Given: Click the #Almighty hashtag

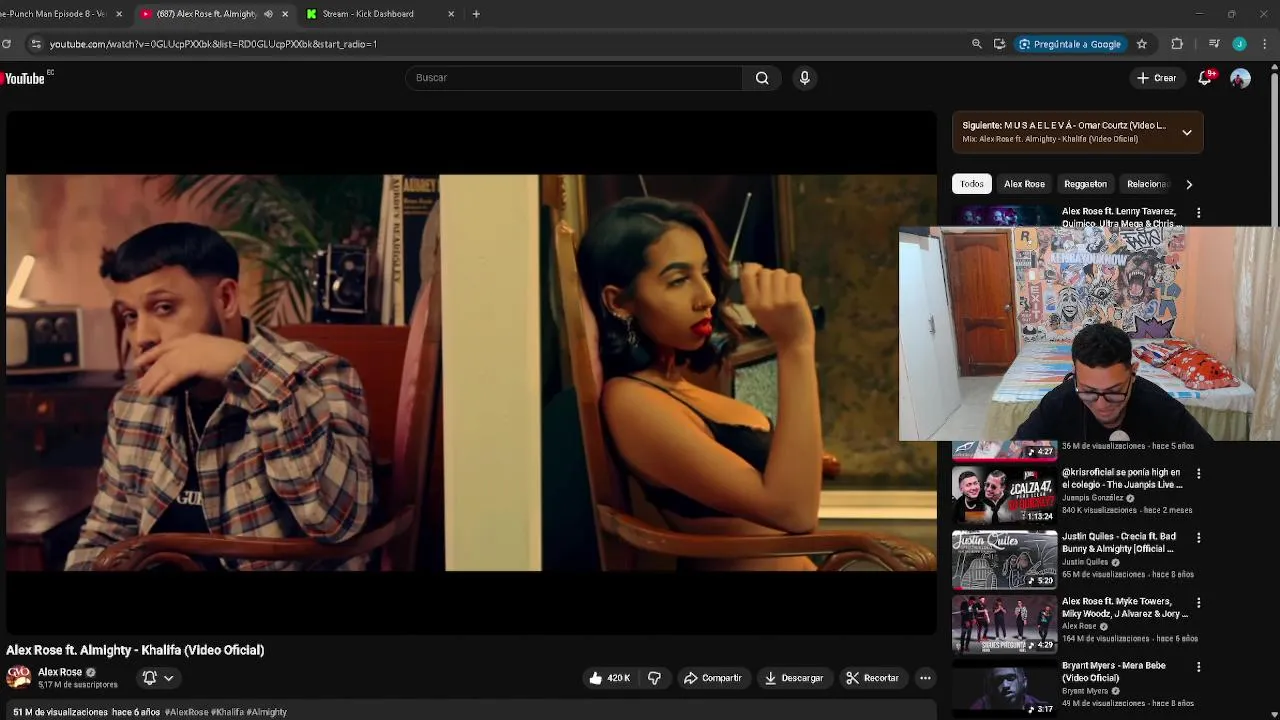Looking at the screenshot, I should pyautogui.click(x=267, y=712).
